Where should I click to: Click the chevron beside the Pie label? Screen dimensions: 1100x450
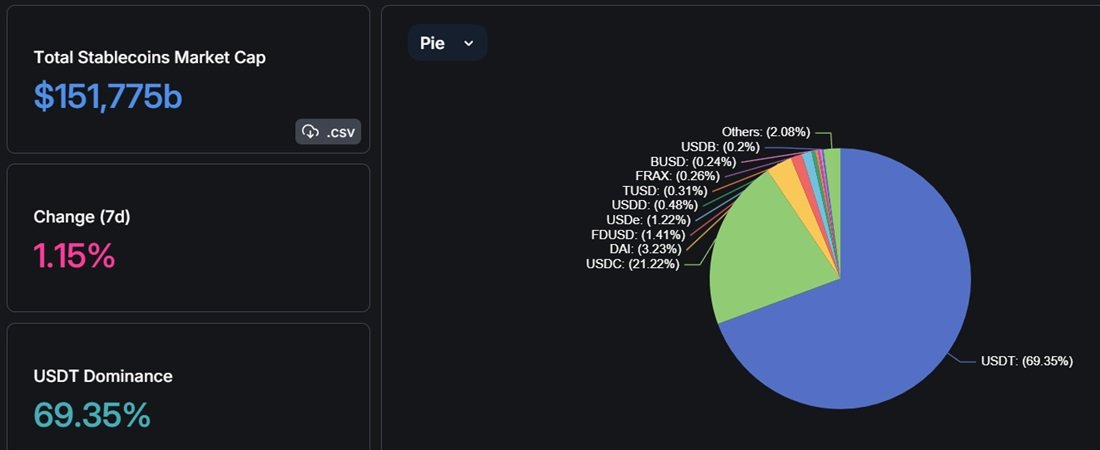[469, 44]
